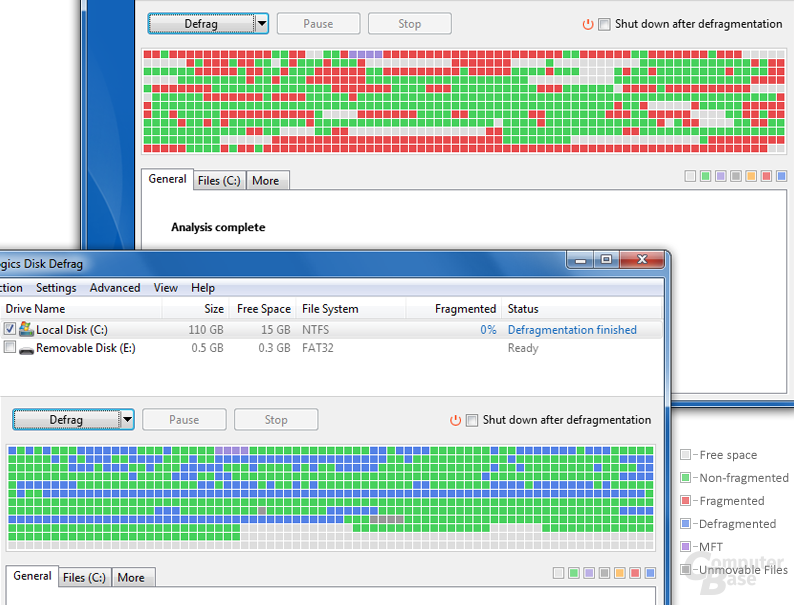Sort by the Size column header

[x=195, y=309]
